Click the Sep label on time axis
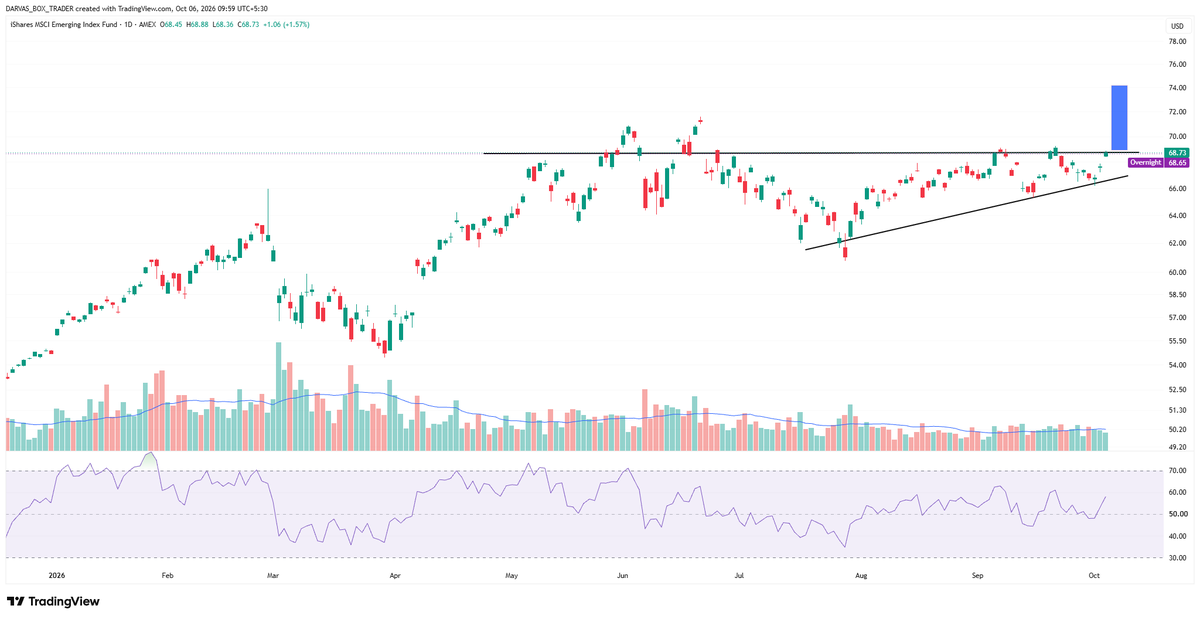This screenshot has height=619, width=1200. coord(979,576)
